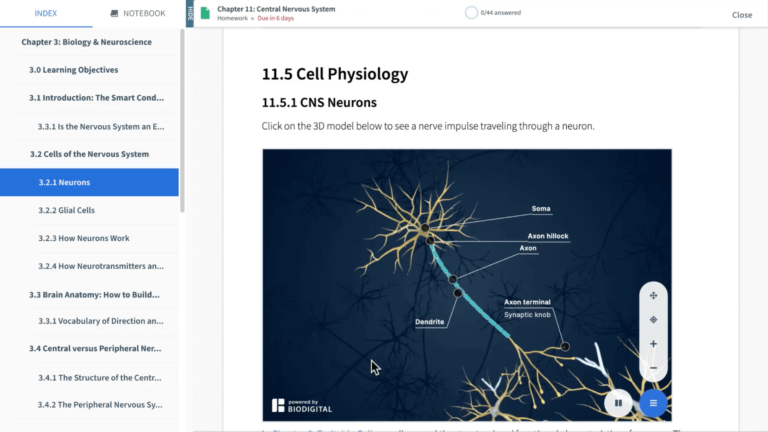Expand 3.2 Cells of the Nervous System
Viewport: 768px width, 432px height.
pyautogui.click(x=89, y=154)
